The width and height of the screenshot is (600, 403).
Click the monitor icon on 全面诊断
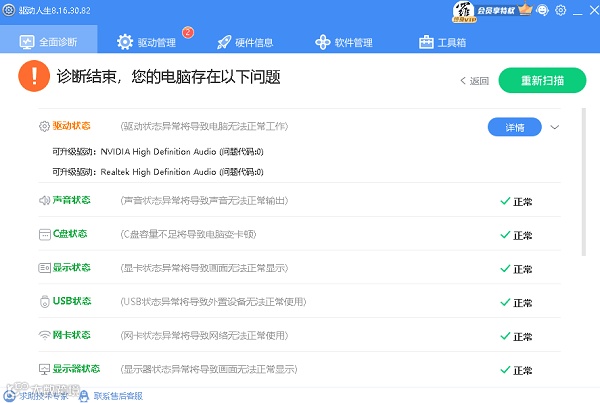(x=27, y=42)
